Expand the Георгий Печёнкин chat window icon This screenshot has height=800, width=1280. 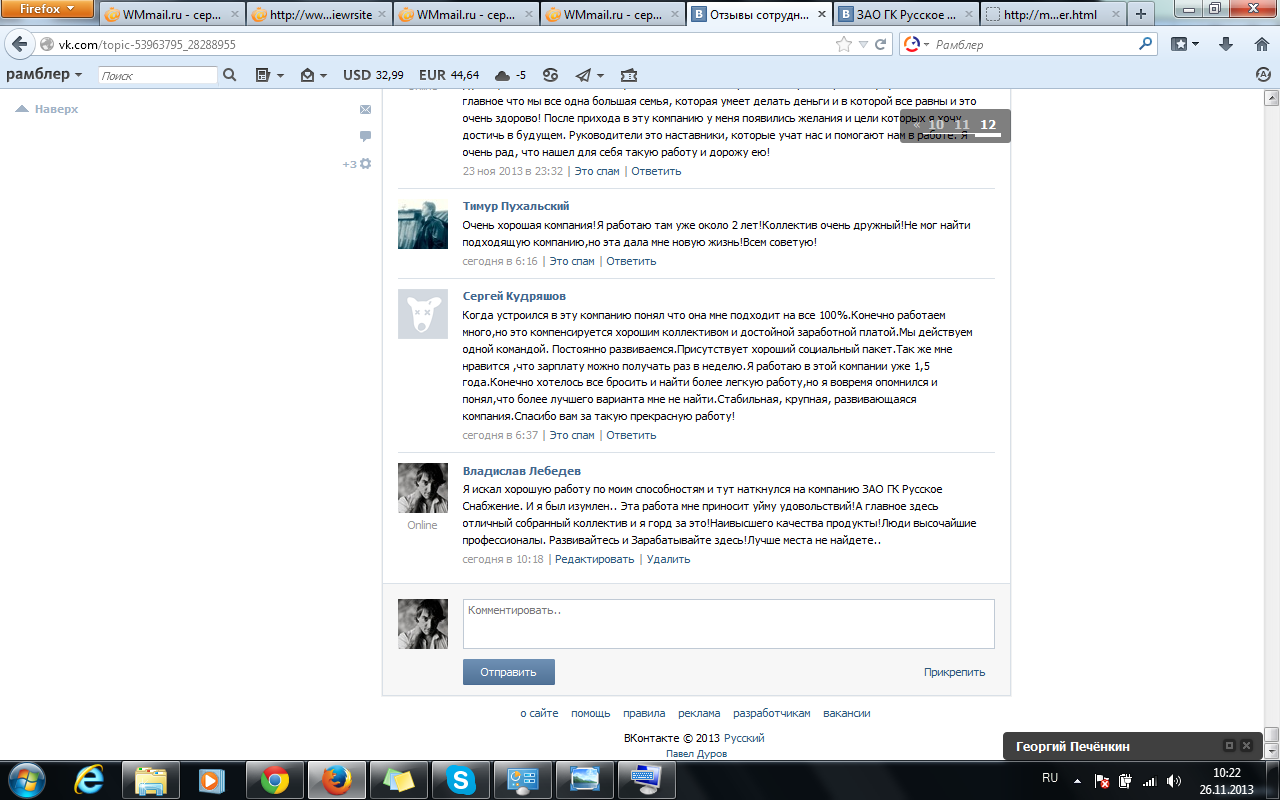pyautogui.click(x=1229, y=746)
